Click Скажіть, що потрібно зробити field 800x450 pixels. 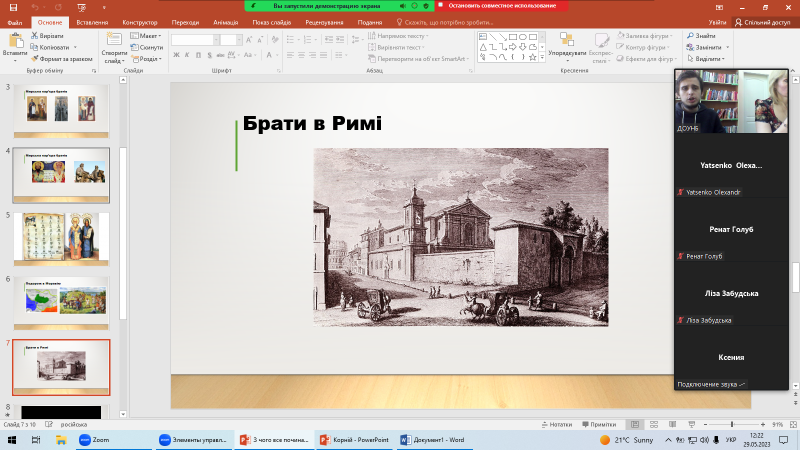[444, 22]
